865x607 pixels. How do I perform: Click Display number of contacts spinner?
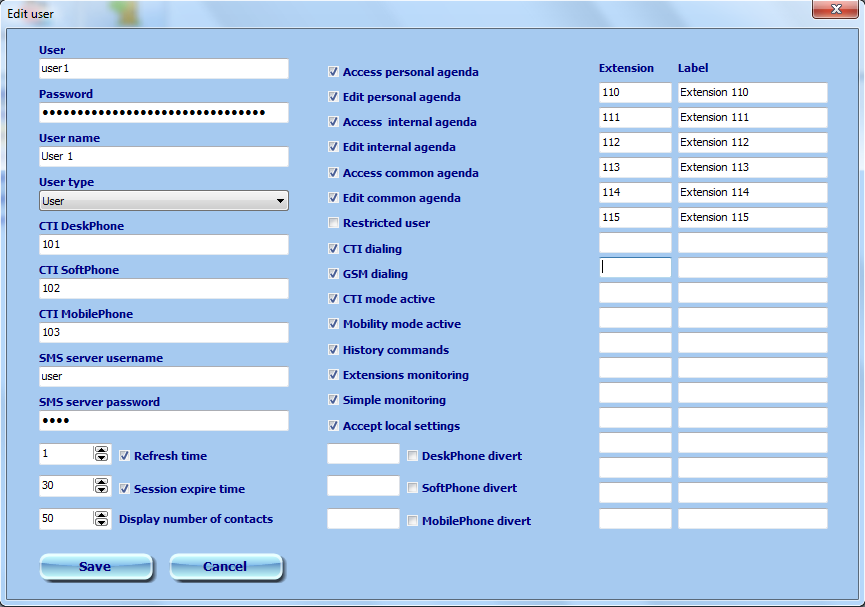coord(101,519)
